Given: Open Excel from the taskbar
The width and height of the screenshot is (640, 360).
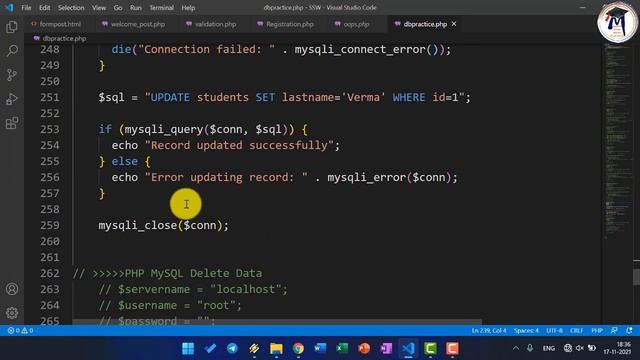Looking at the screenshot, I should (x=342, y=348).
